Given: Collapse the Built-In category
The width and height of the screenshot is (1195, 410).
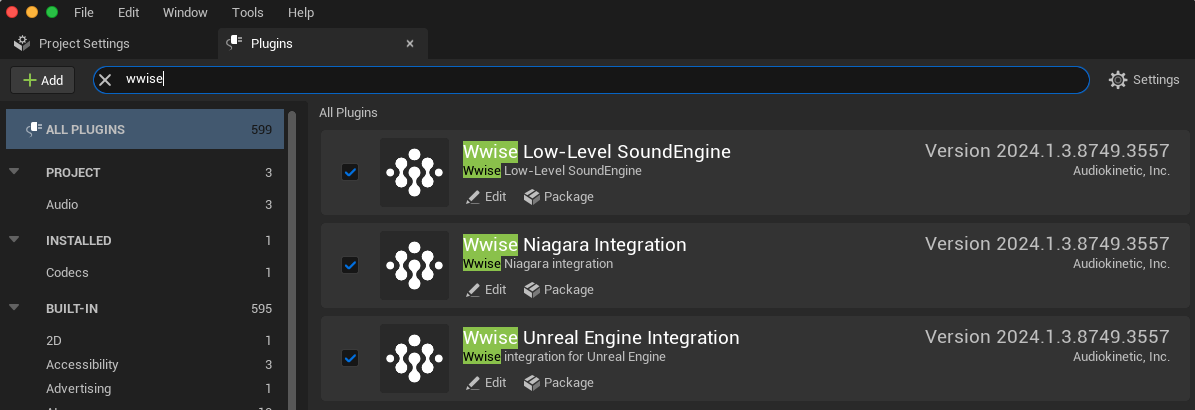Looking at the screenshot, I should pos(15,308).
